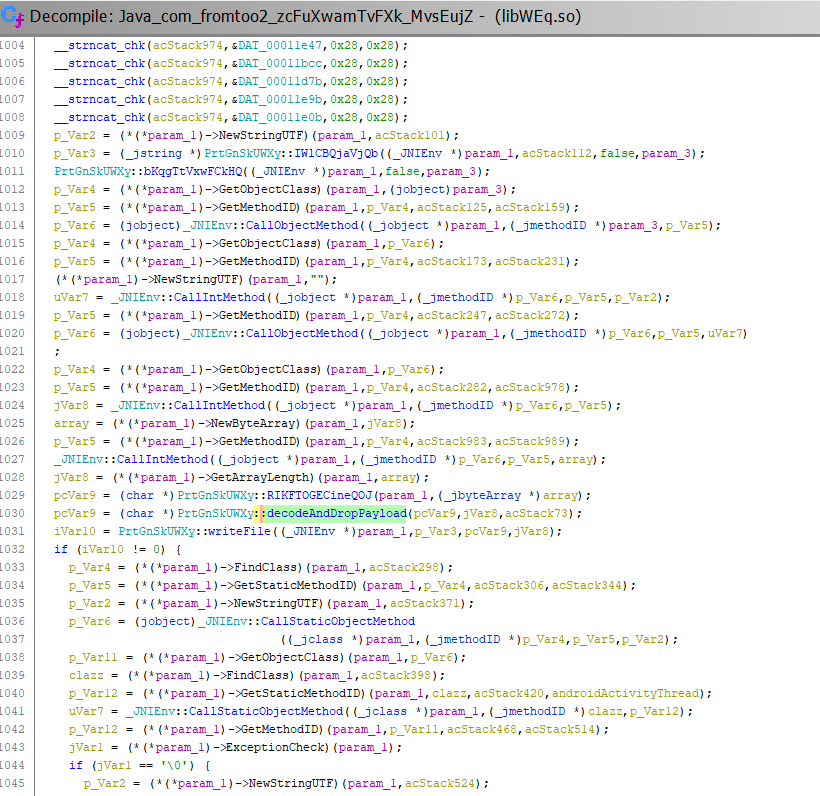Click clazz assignment on line 1039

(x=86, y=675)
